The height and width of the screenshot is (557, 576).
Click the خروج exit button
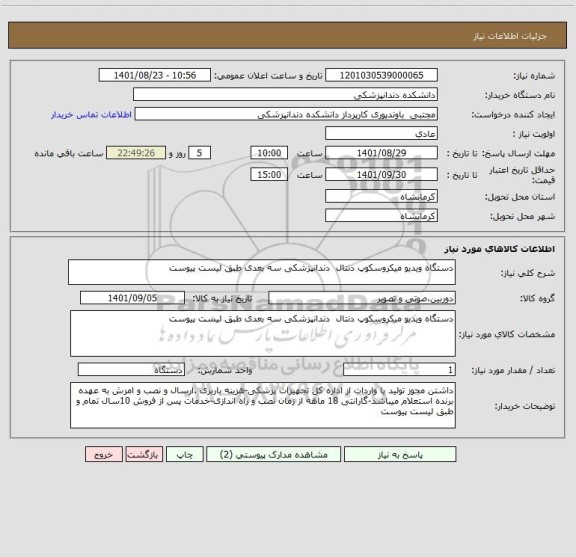click(104, 454)
